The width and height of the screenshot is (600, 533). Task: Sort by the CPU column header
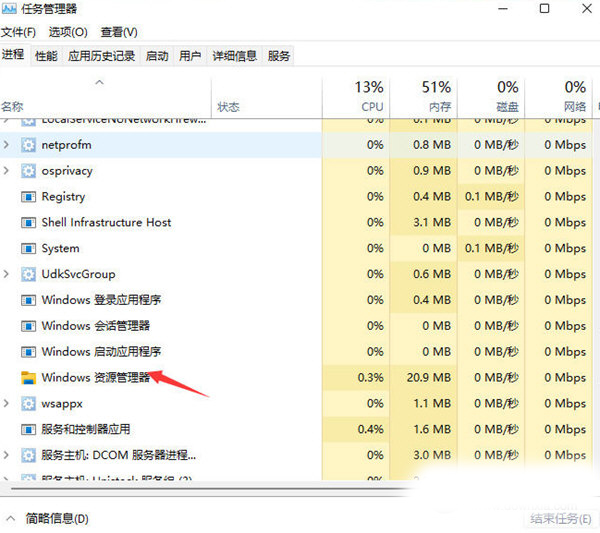[356, 97]
